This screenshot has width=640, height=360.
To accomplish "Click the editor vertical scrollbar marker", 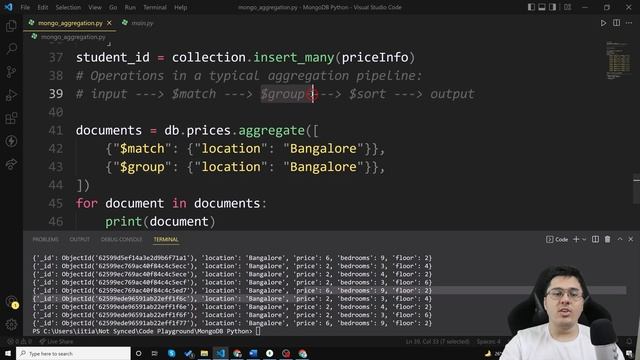I will click(x=636, y=179).
